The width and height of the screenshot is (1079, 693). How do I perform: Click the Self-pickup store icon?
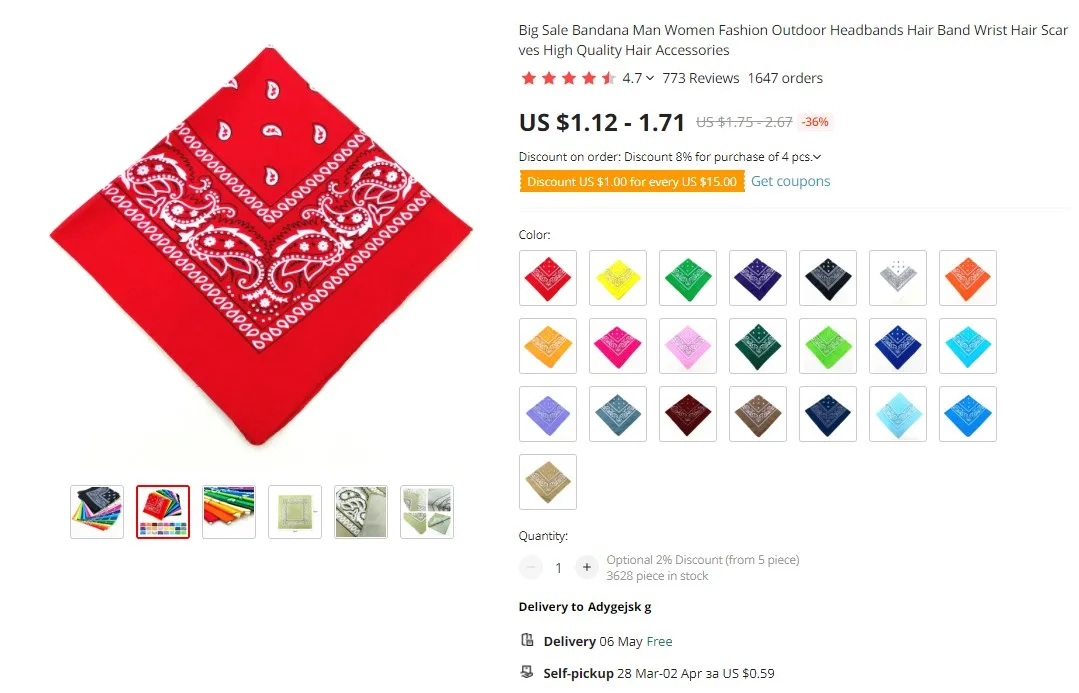pos(527,672)
